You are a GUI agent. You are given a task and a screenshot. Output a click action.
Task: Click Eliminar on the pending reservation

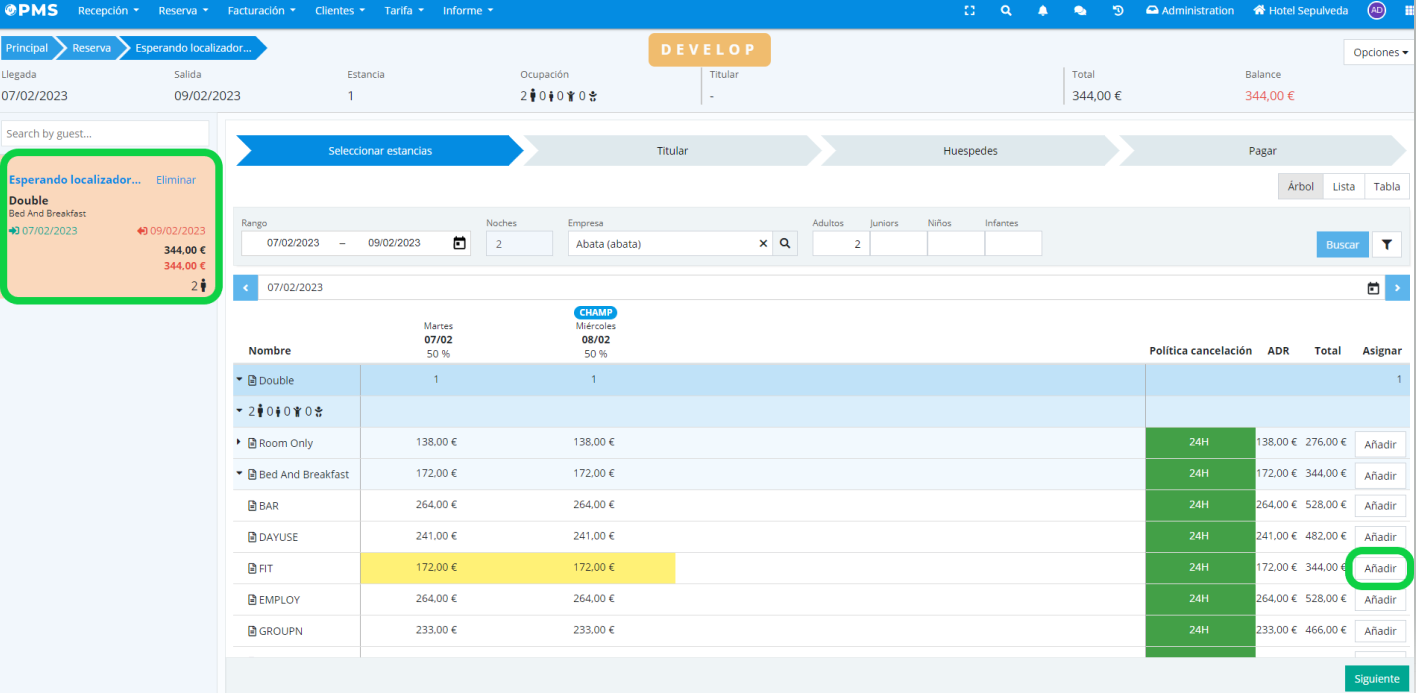click(176, 180)
